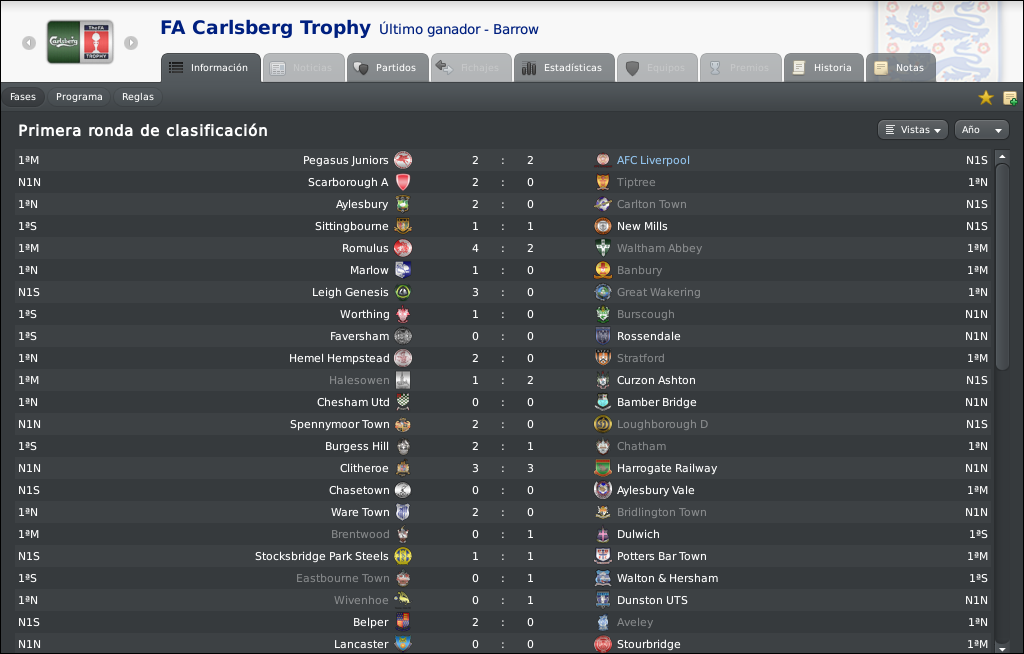Open the Curzon Ashton team link
Screen dimensions: 1024x654
tap(656, 380)
